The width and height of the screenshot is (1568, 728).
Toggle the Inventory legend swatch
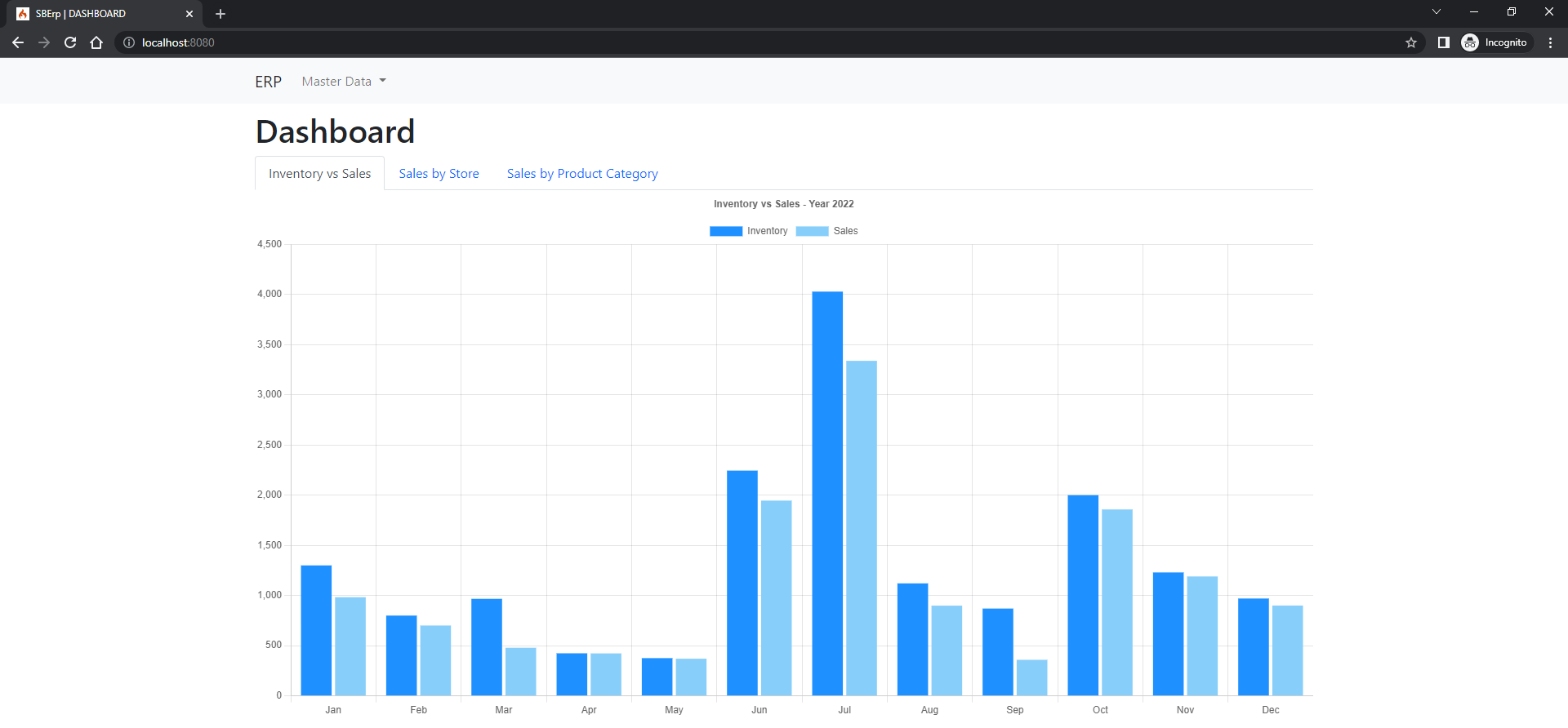(726, 231)
